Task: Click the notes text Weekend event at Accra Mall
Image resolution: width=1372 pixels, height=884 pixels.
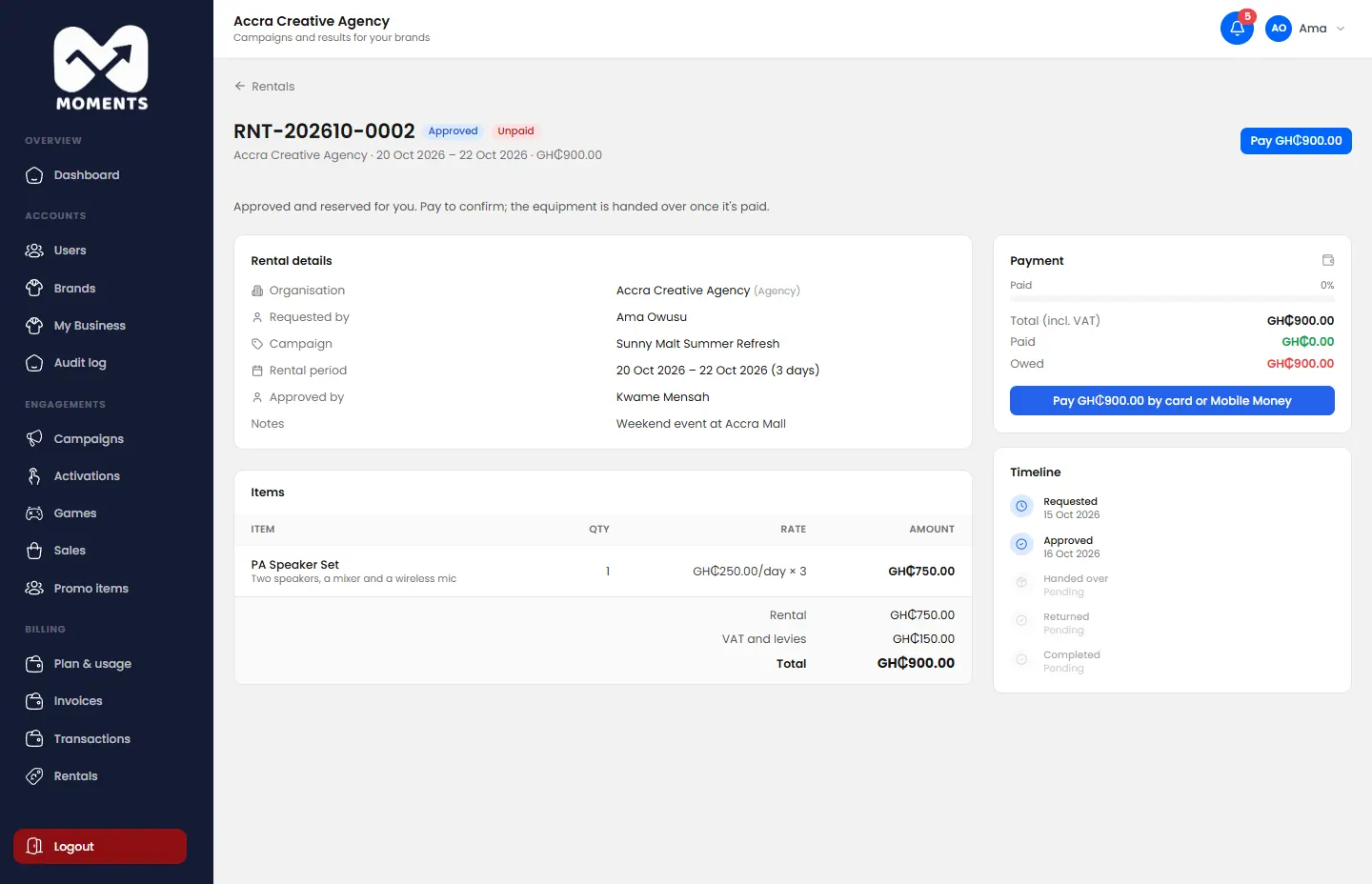Action: coord(701,424)
